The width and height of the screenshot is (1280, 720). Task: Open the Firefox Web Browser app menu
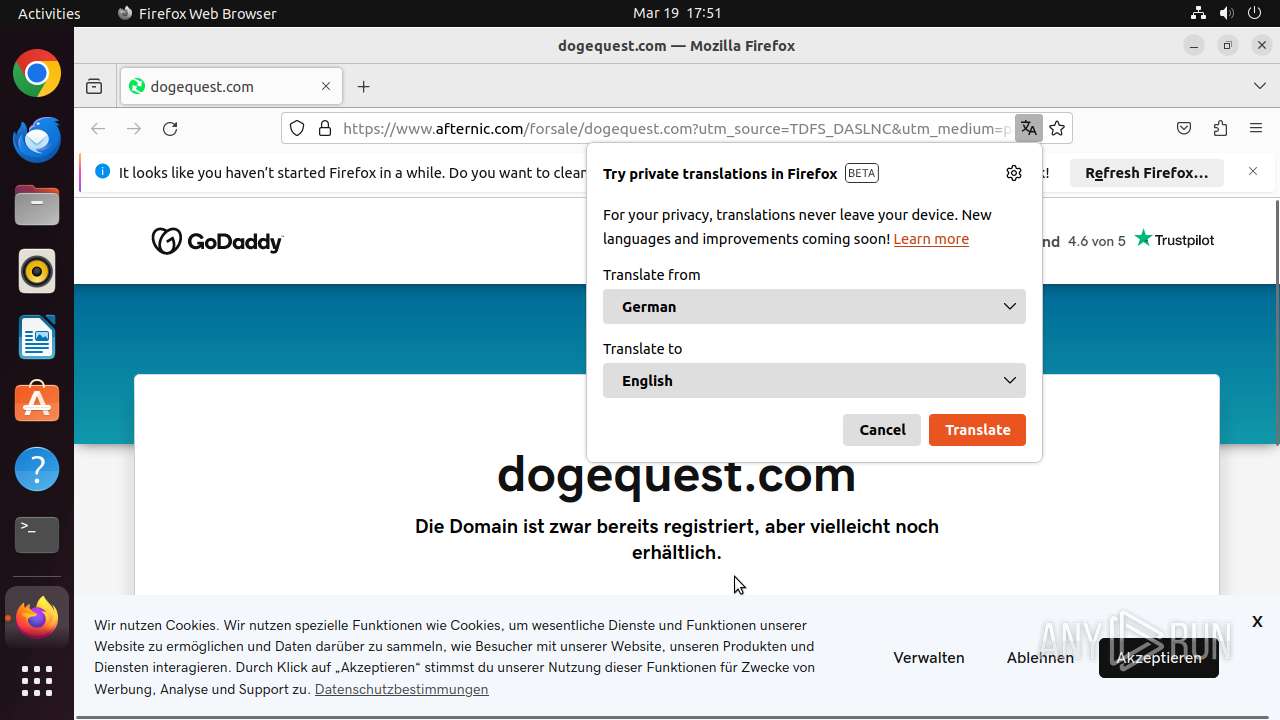point(197,13)
